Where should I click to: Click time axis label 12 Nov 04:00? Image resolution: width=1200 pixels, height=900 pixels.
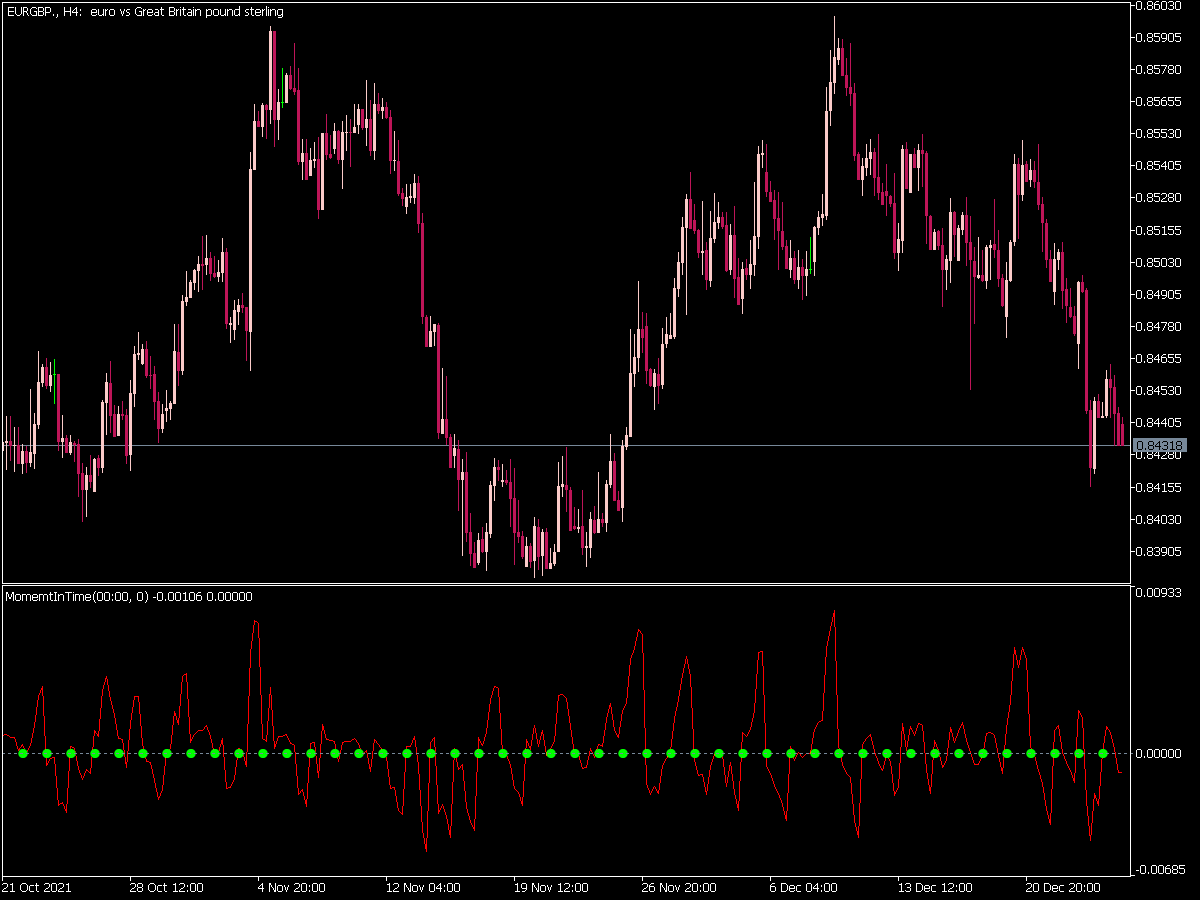(423, 888)
